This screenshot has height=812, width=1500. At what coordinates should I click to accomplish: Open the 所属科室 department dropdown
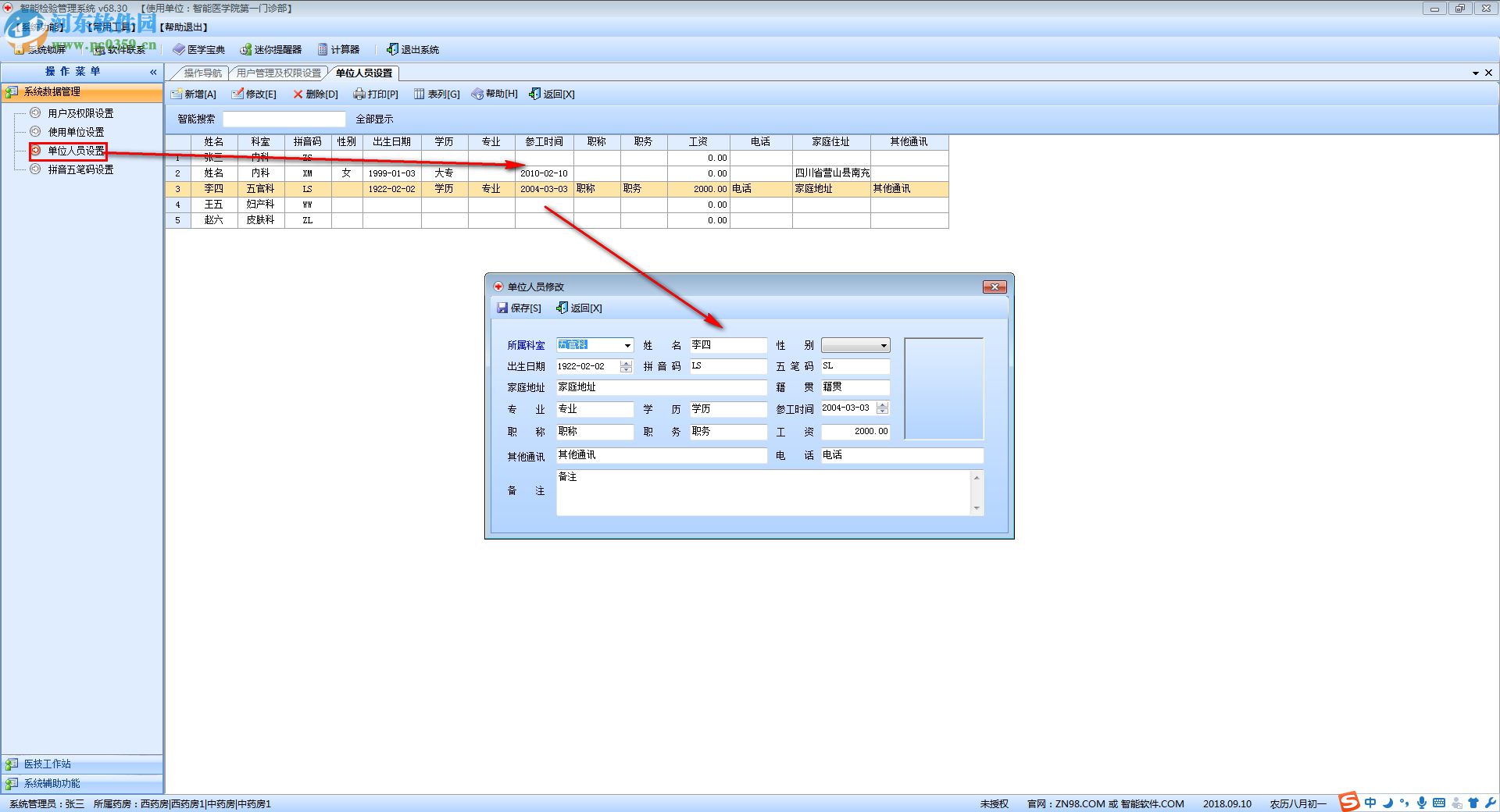tap(627, 345)
